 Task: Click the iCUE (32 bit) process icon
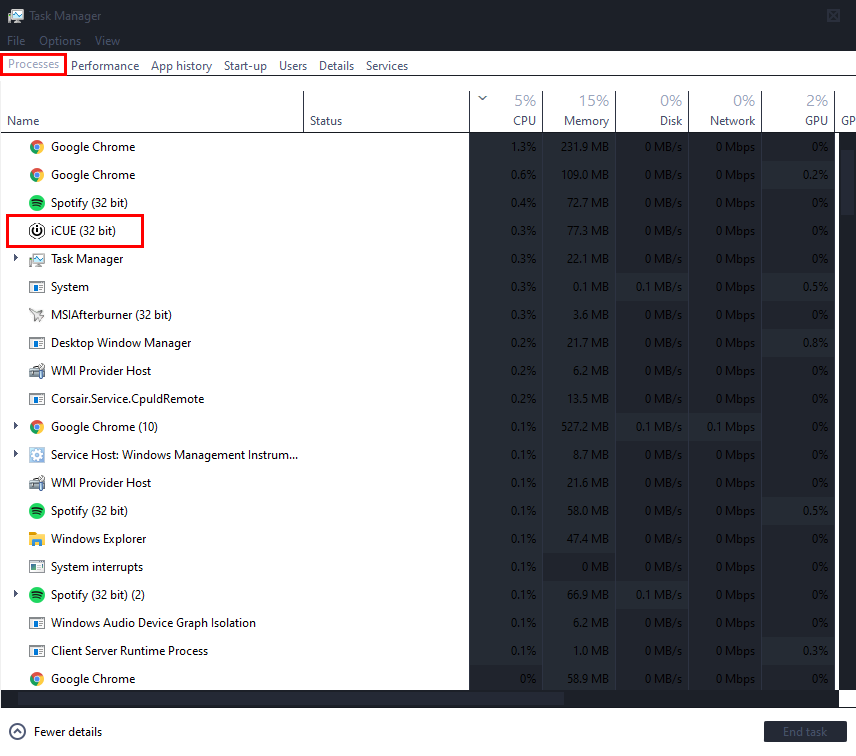(x=37, y=231)
